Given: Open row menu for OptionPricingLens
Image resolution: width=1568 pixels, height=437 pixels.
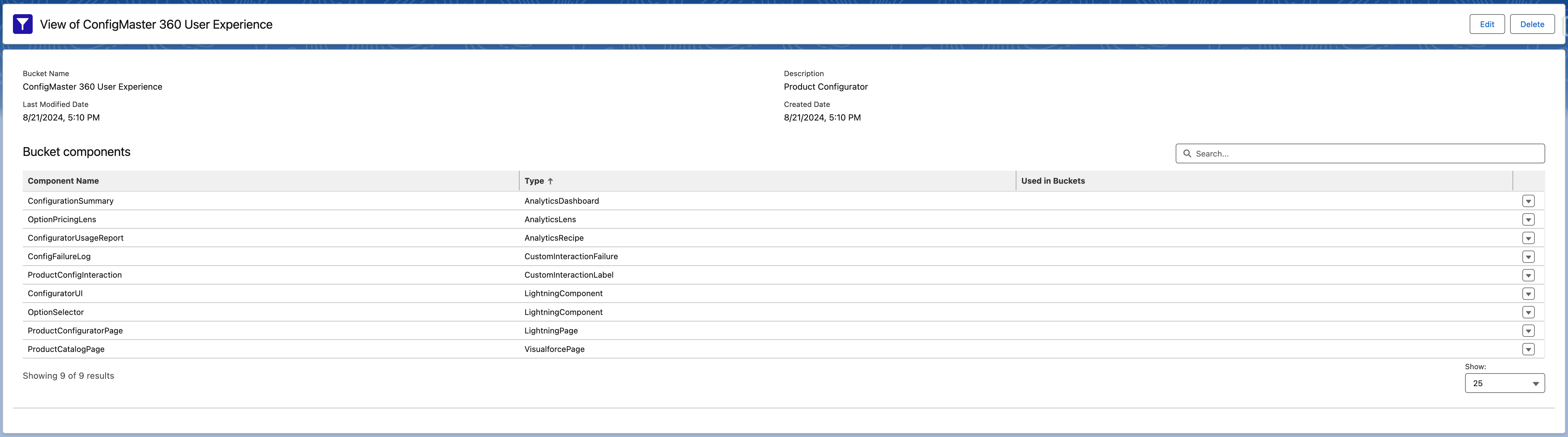Looking at the screenshot, I should (x=1528, y=219).
